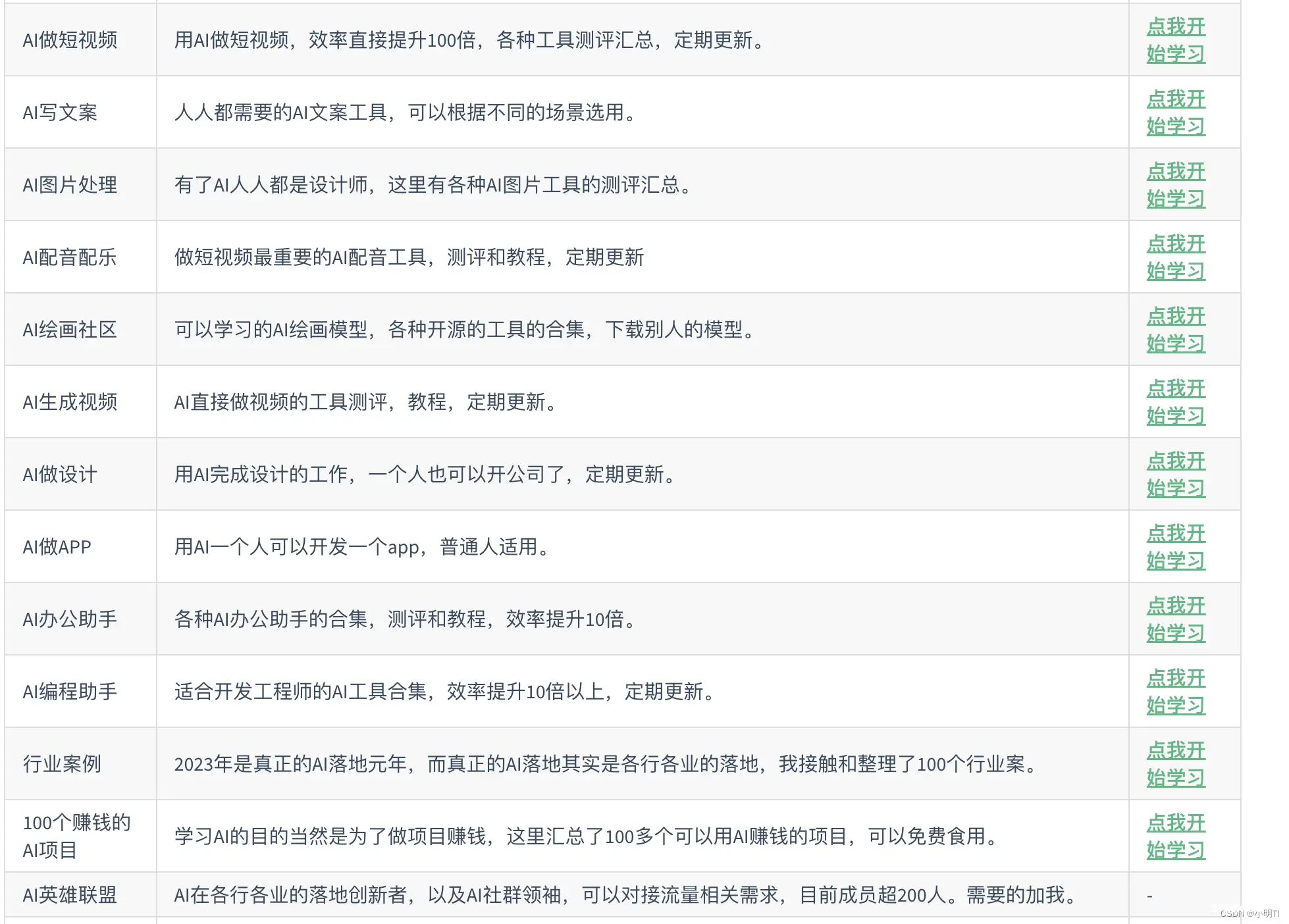Click the description 学习AI的目的当然是为了做项目赚钱
Screen dimensions: 1289x924
(x=587, y=836)
